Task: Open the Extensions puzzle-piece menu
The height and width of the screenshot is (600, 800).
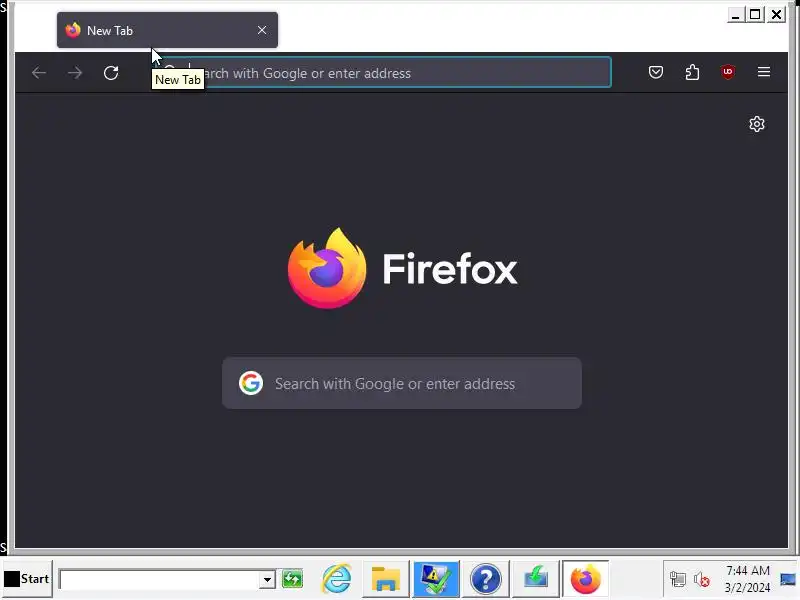Action: pos(692,72)
